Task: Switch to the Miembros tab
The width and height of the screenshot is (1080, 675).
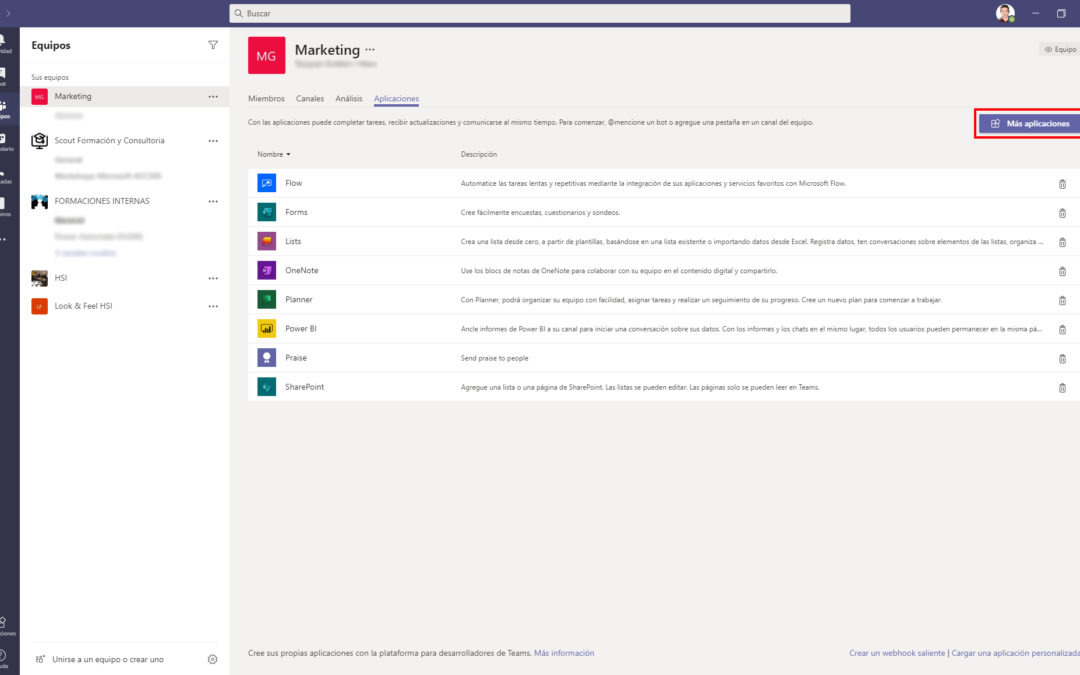Action: coord(266,98)
